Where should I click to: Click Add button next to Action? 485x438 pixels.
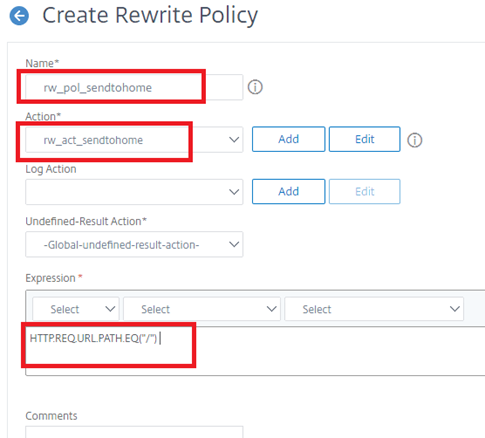[x=288, y=139]
